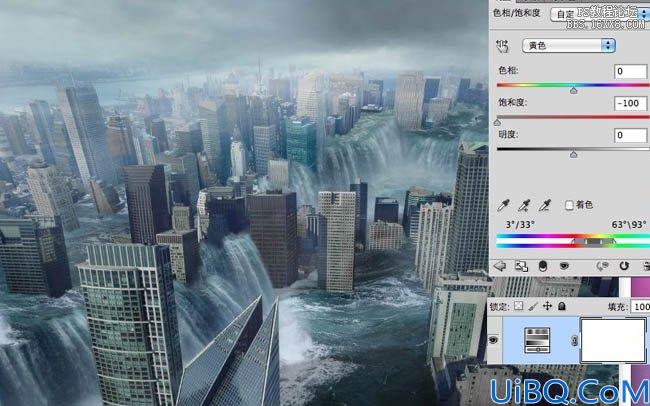The image size is (650, 406).
Task: Click the expand view icon in adjustments panel
Action: pyautogui.click(x=521, y=266)
